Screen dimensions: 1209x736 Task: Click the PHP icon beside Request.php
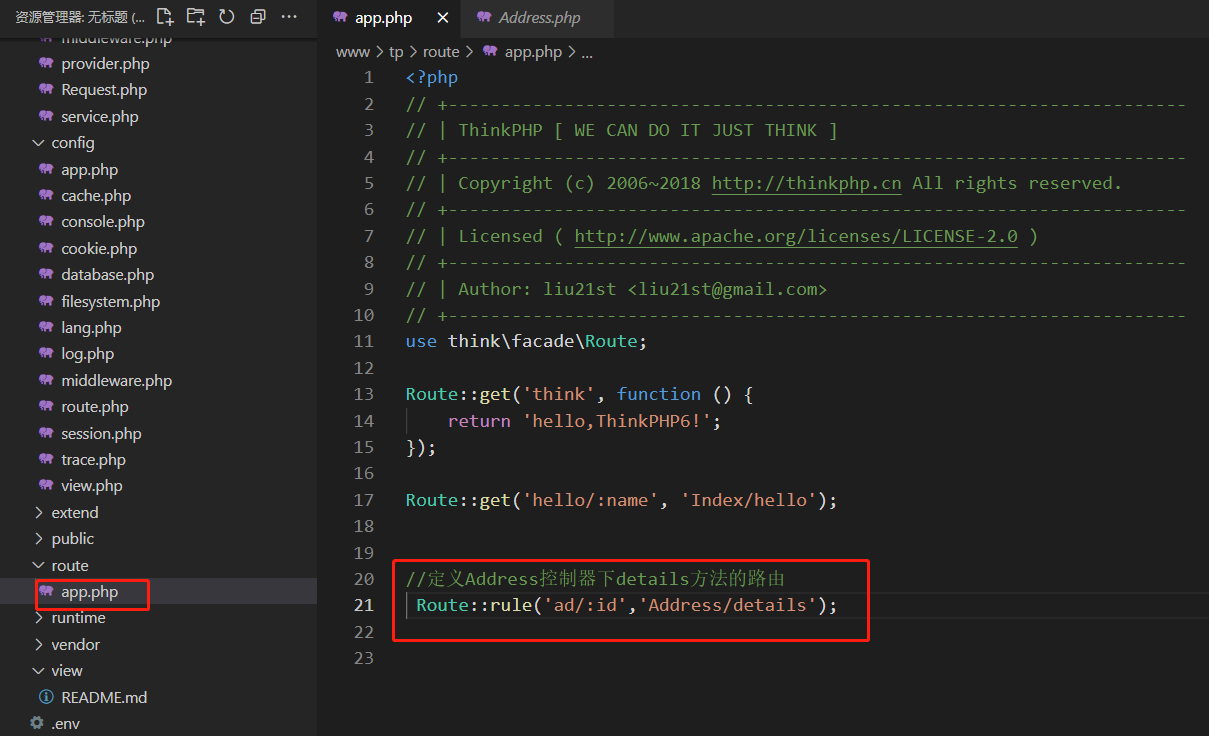[46, 90]
